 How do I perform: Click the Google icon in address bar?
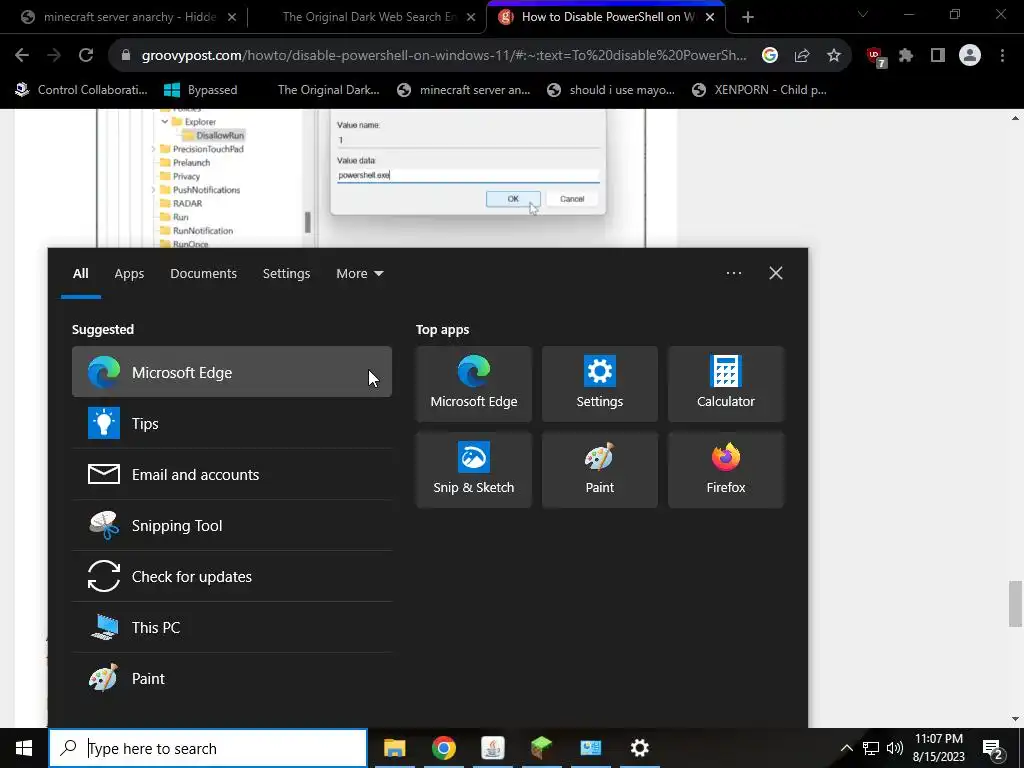point(770,56)
